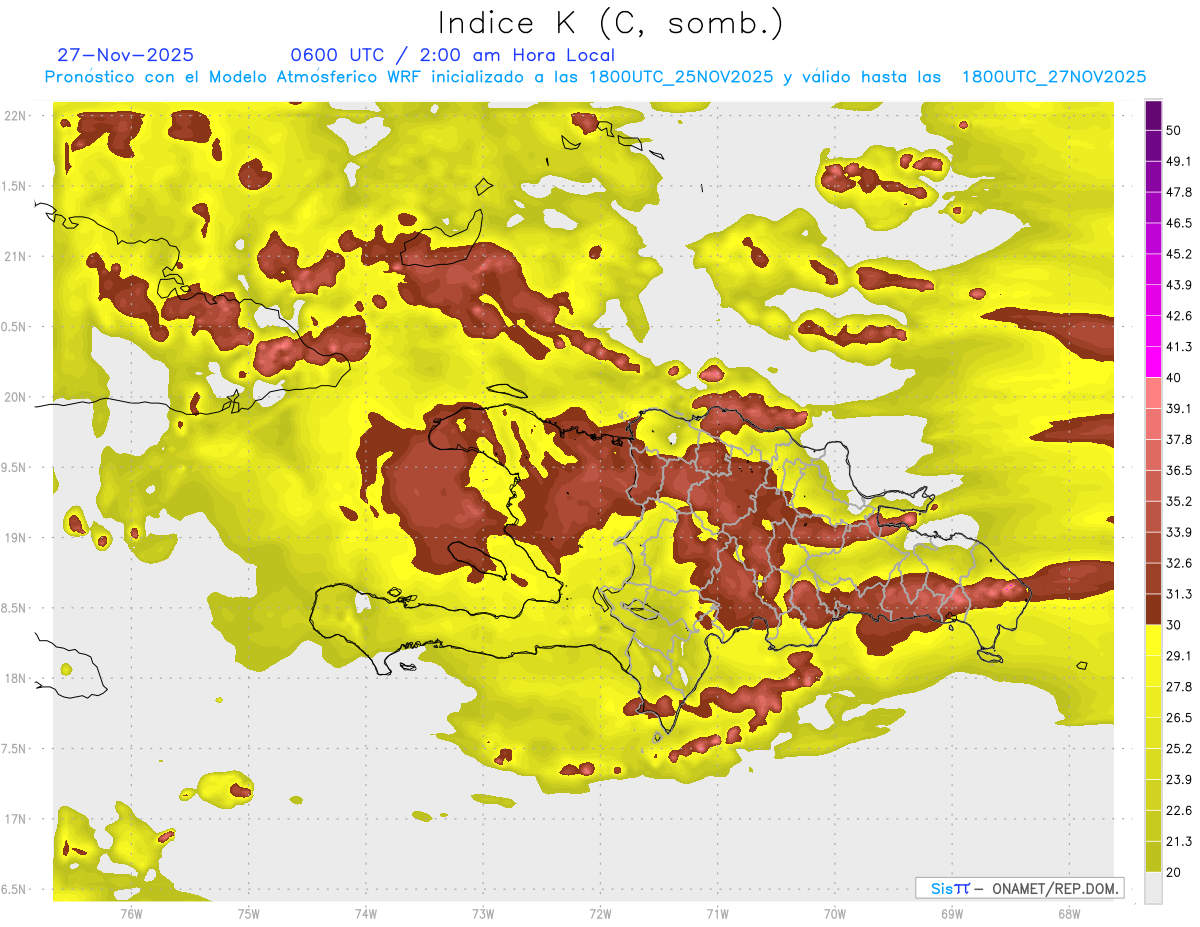The width and height of the screenshot is (1200, 927).
Task: Click the colorbar label "36.5"
Action: tap(1179, 470)
